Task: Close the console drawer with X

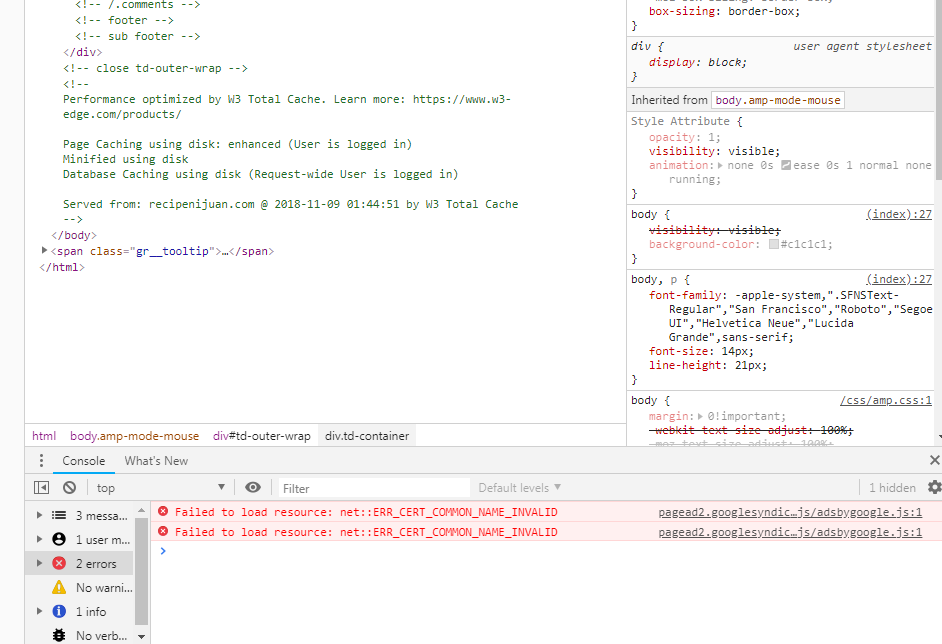Action: [934, 460]
